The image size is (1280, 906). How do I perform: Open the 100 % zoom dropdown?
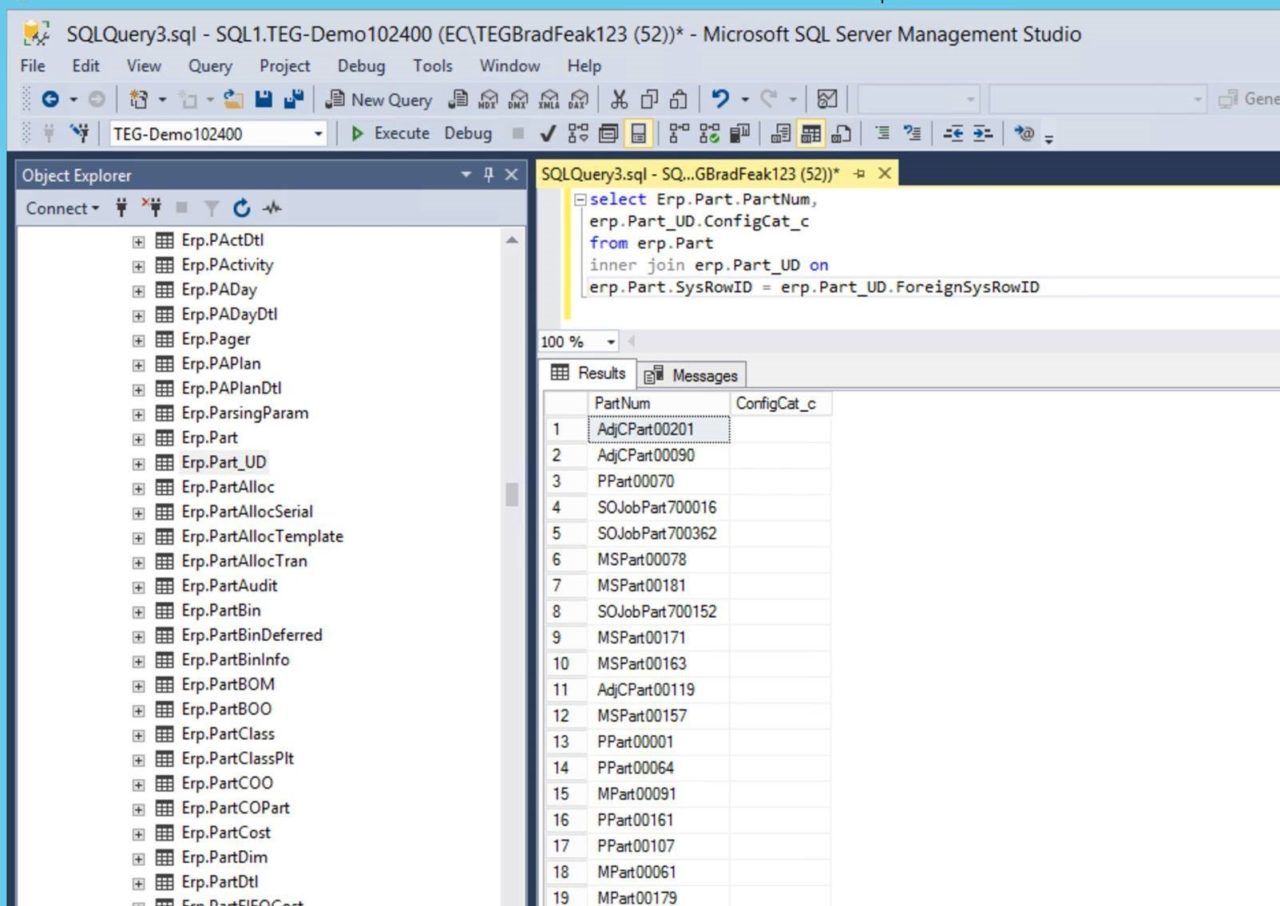click(x=611, y=342)
